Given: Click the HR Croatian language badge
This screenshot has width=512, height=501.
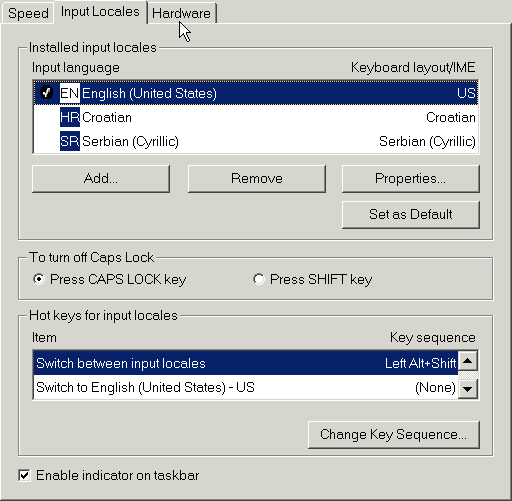Looking at the screenshot, I should [70, 117].
